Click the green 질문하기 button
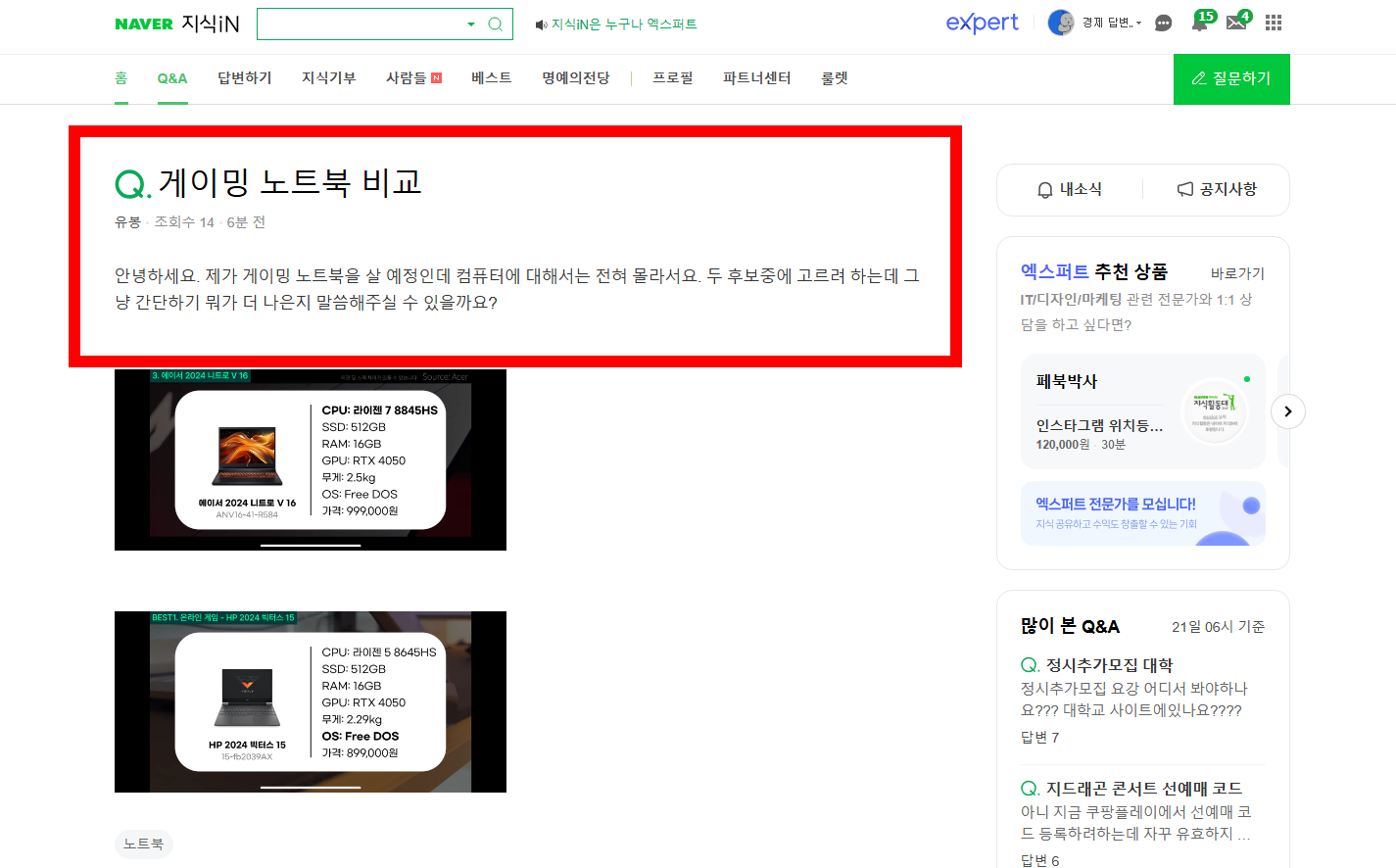 [1231, 78]
